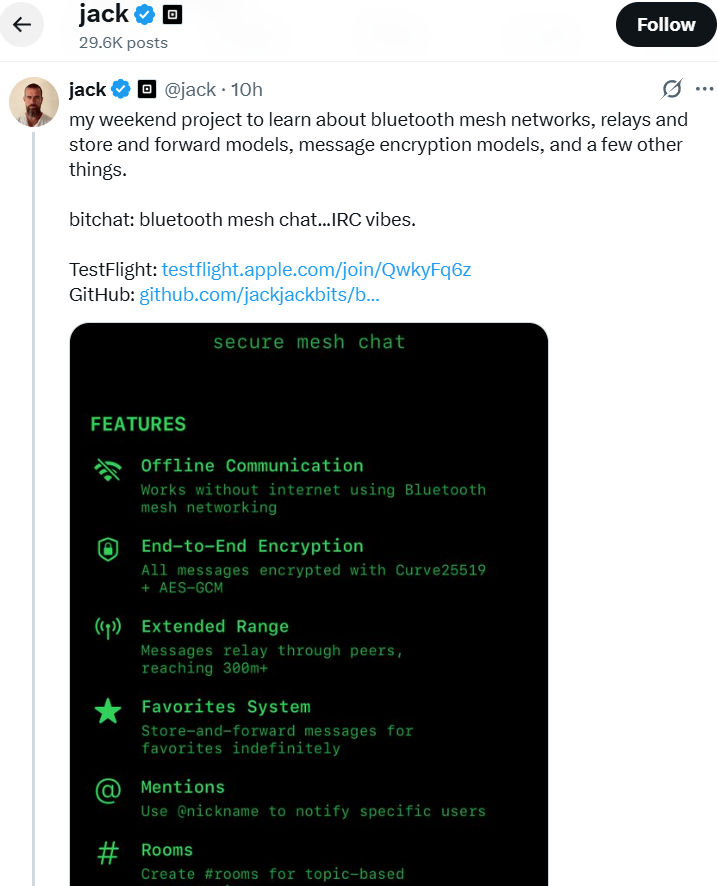This screenshot has width=718, height=886.
Task: Click the Grok icon on jack's post
Action: [x=672, y=89]
